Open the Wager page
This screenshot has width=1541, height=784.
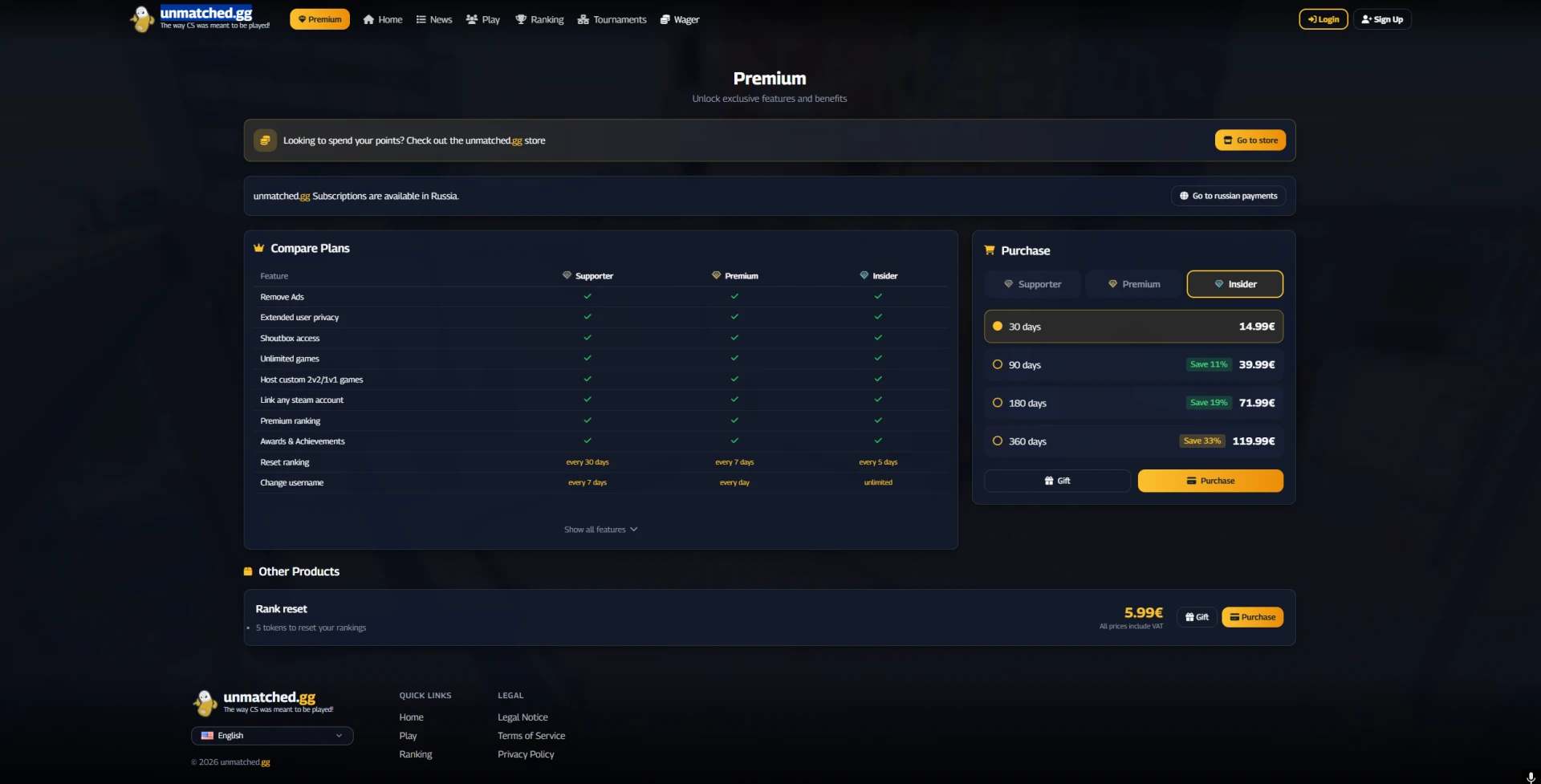tap(680, 19)
